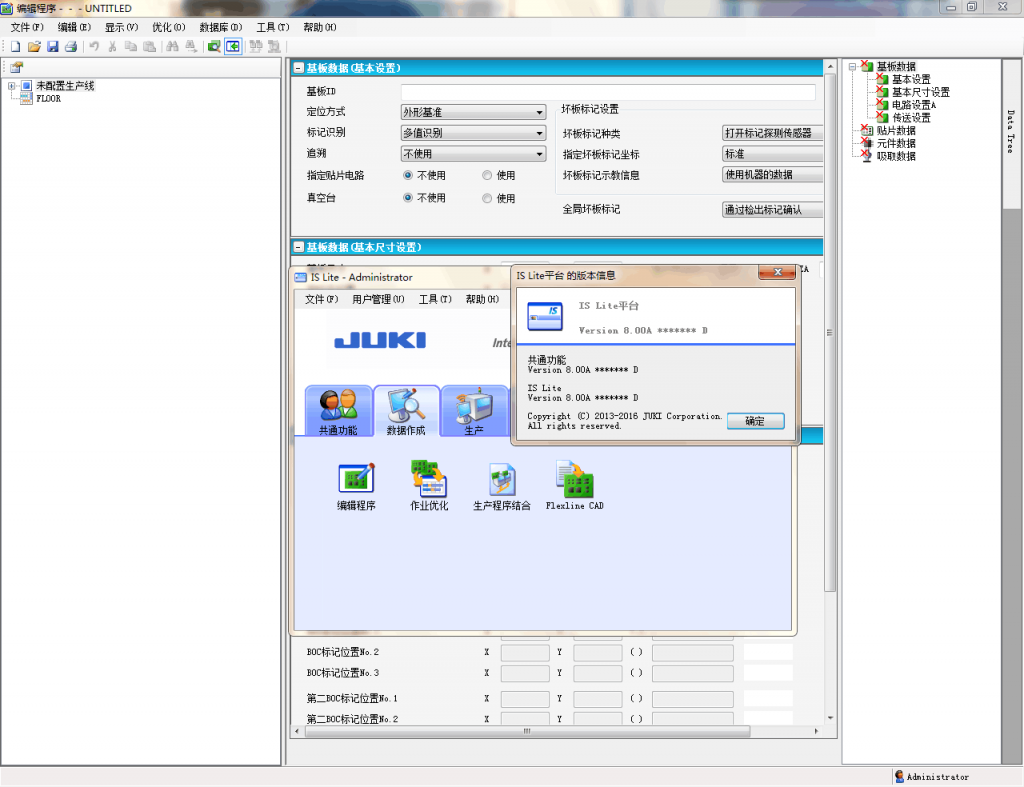
Task: Expand 未配置生产线 tree node
Action: click(x=12, y=86)
